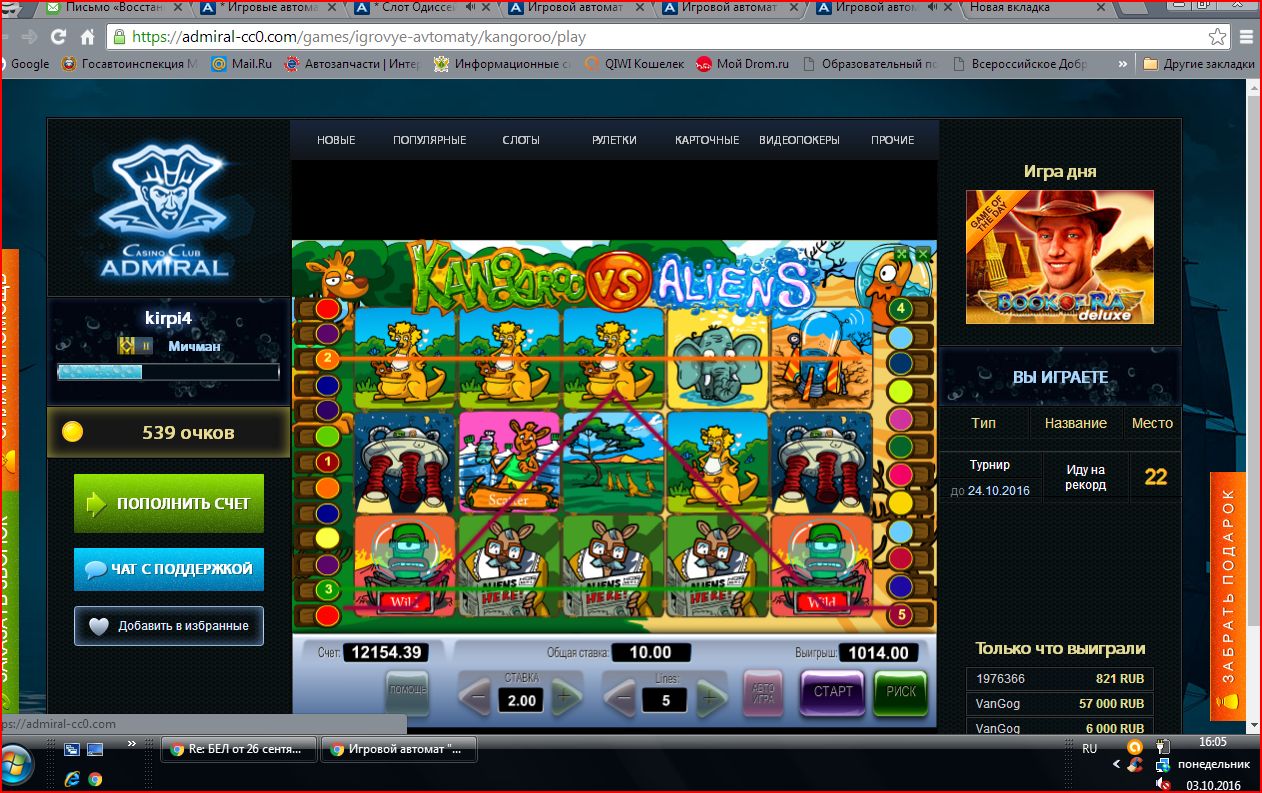Click the green fullscreen icon above the game

click(902, 254)
